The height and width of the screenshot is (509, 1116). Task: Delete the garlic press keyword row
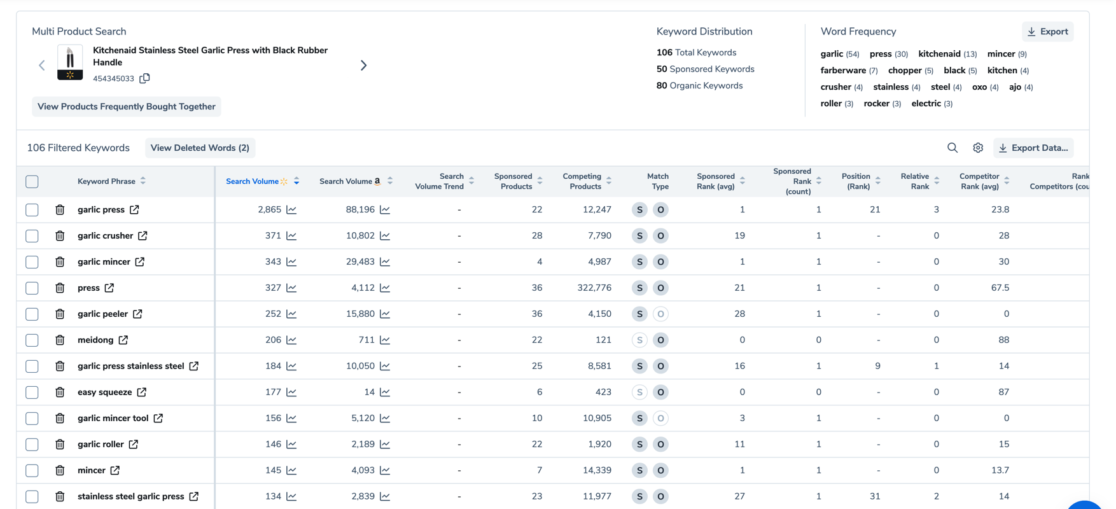pyautogui.click(x=60, y=210)
